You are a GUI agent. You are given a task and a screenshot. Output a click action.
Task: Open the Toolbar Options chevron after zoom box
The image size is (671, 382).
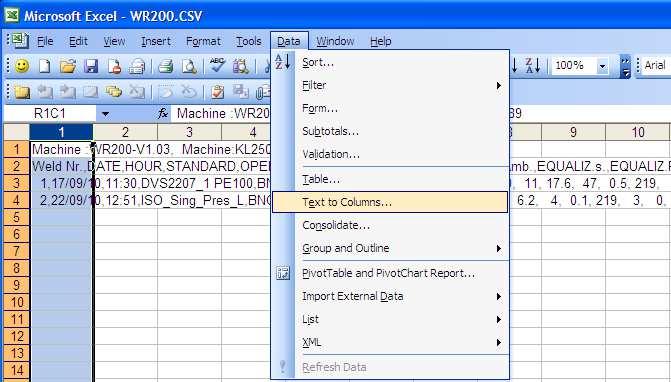[x=625, y=66]
